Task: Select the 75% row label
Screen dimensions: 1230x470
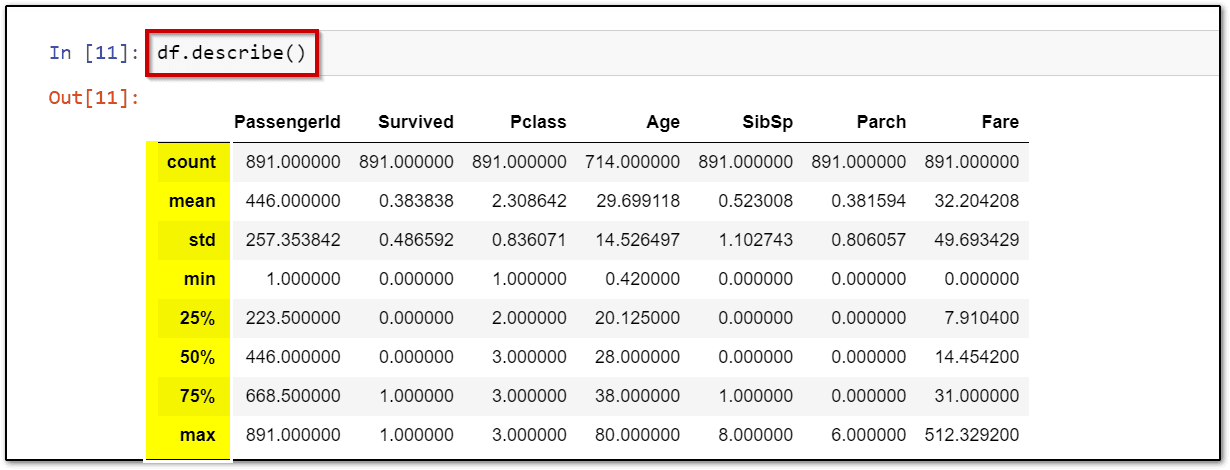Action: (198, 396)
